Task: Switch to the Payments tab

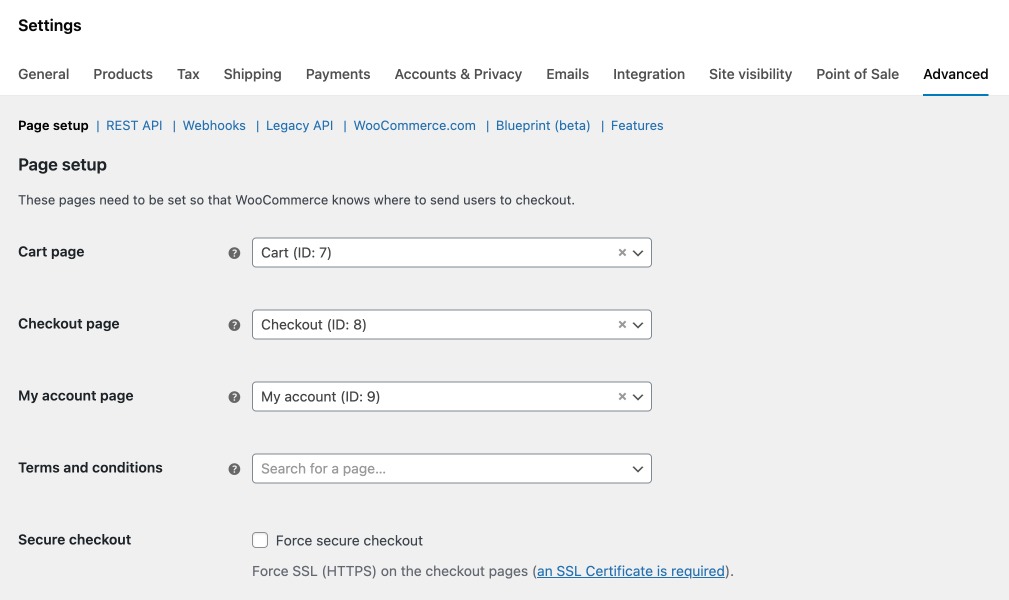Action: point(338,74)
